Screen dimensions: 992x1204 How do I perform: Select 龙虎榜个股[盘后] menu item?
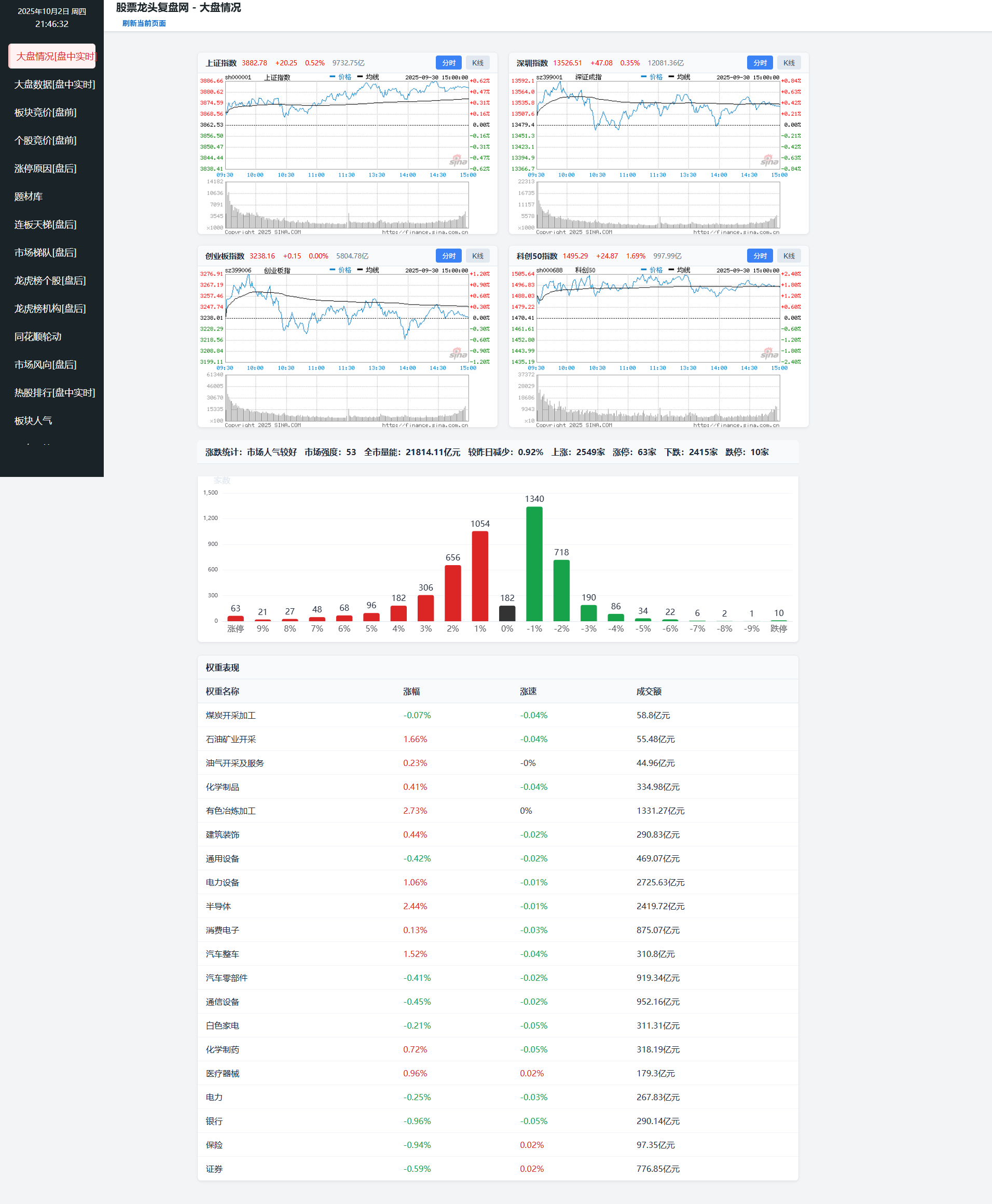[50, 281]
